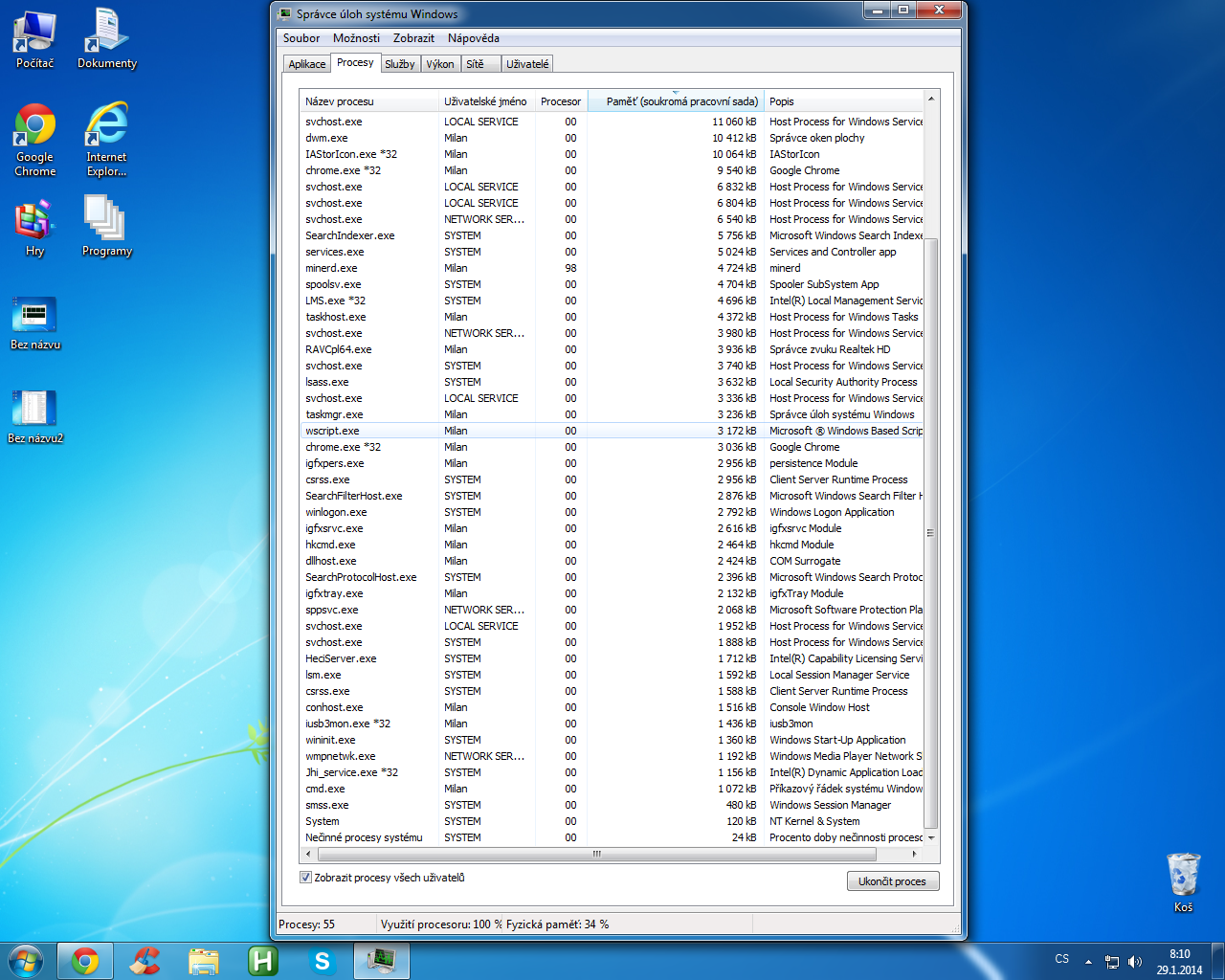Screen dimensions: 1225x980
Task: Open the Možnosti menu
Action: click(356, 38)
